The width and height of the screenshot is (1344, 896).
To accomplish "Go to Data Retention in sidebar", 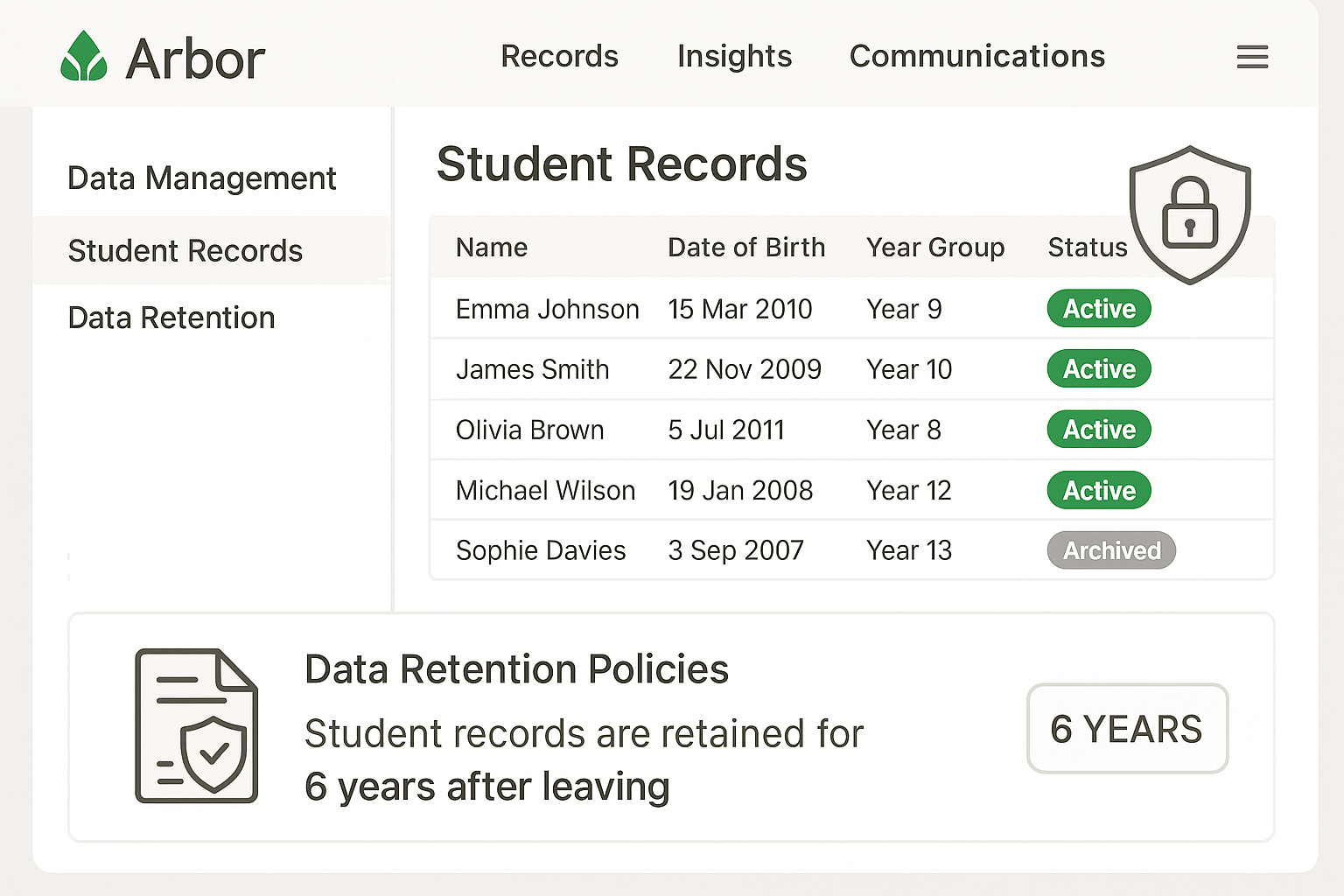I will coord(171,318).
